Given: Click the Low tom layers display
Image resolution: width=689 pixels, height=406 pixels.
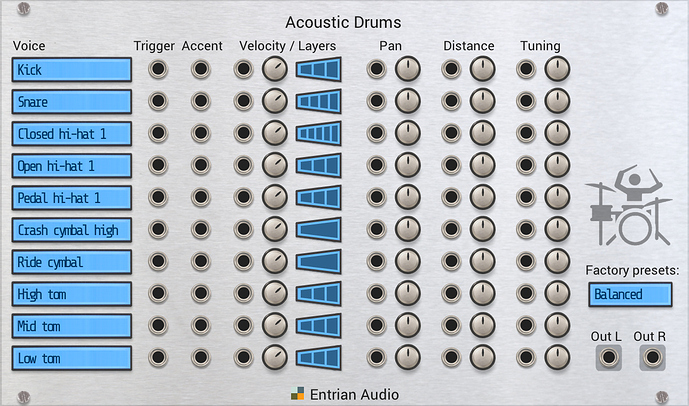Looking at the screenshot, I should coord(319,358).
